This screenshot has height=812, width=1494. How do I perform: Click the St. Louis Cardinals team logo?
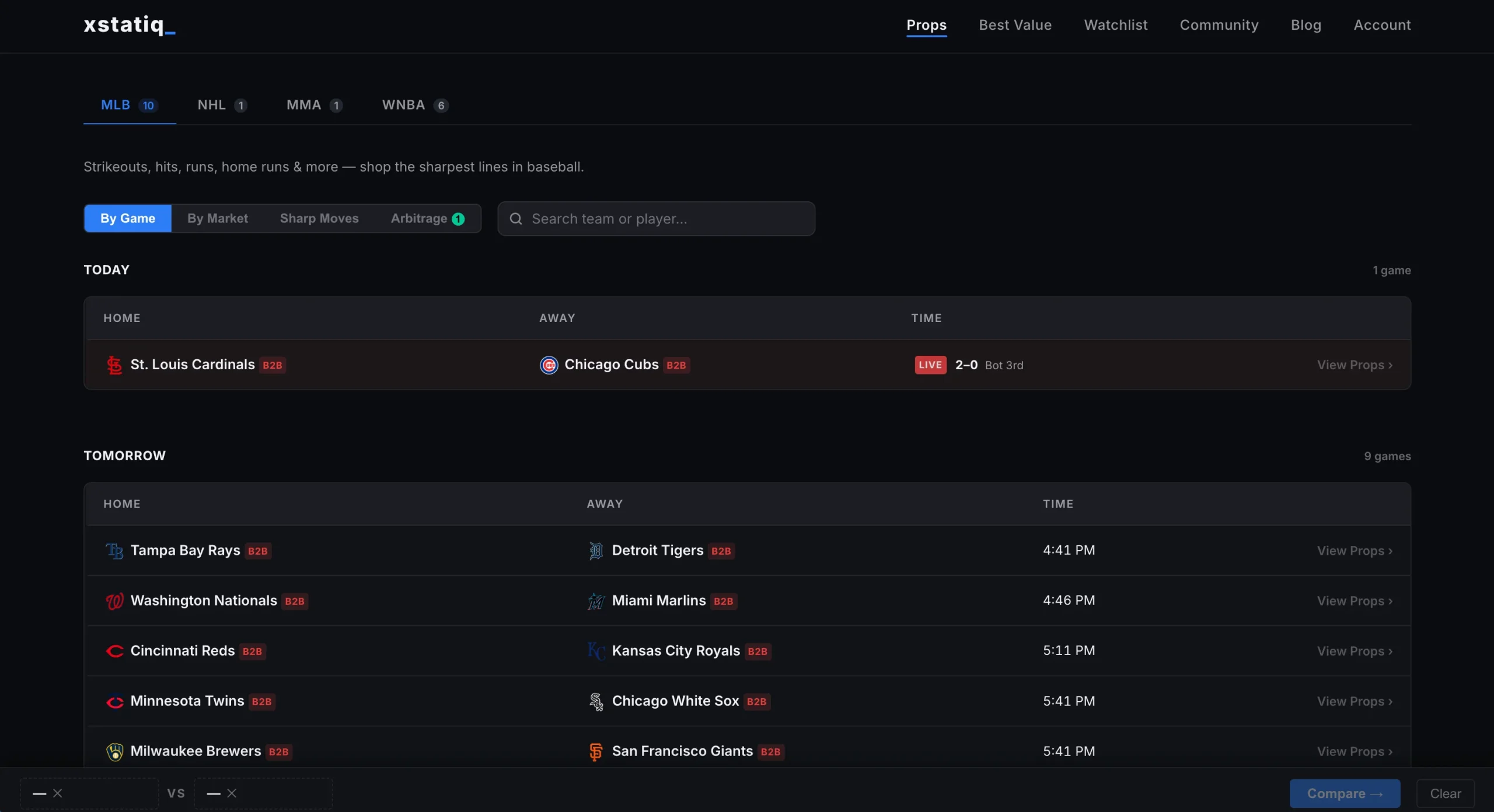tap(114, 365)
